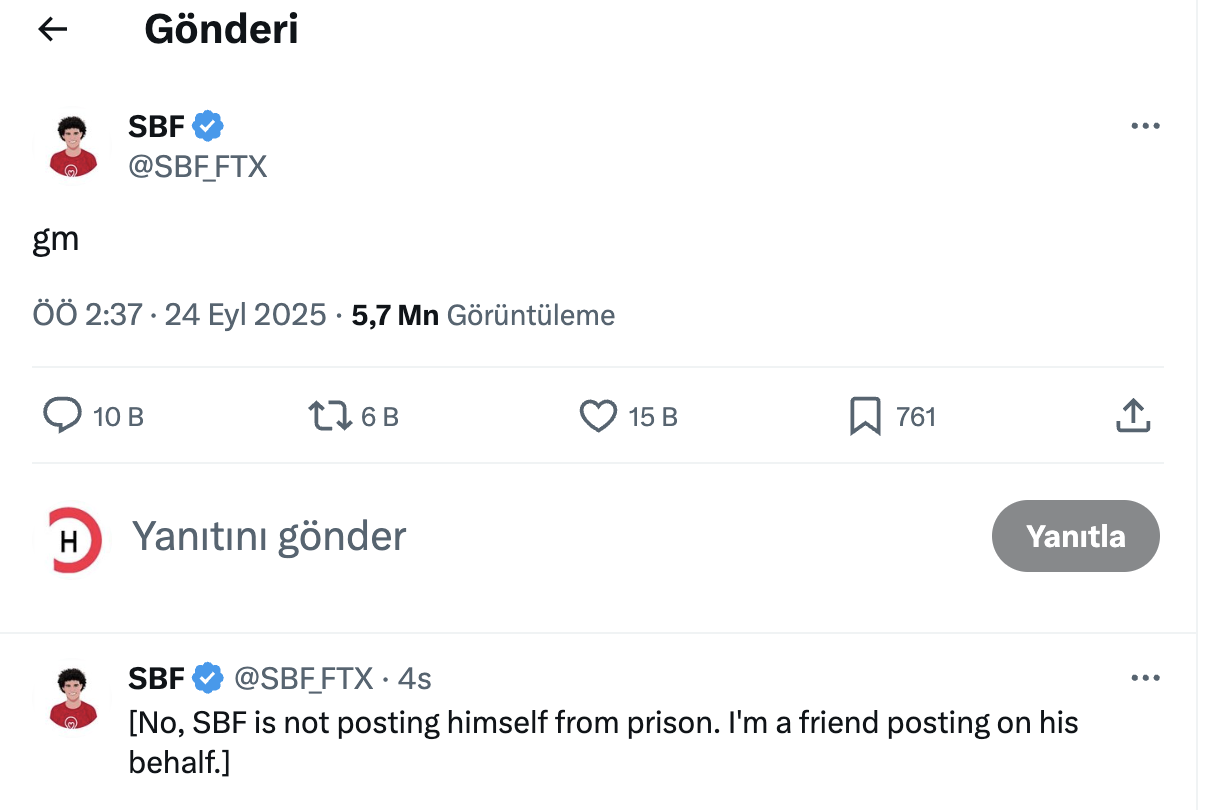
Task: Open SBF avatar on the reply post
Action: [73, 697]
